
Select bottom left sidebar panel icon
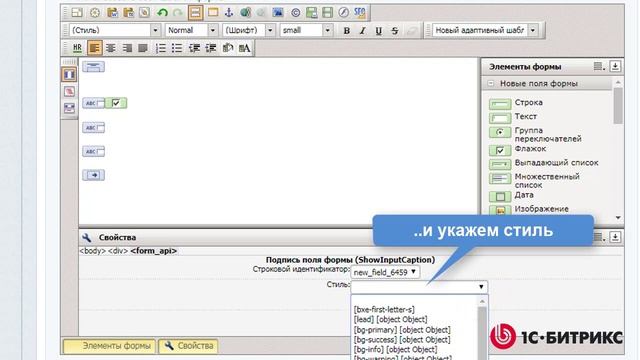[x=69, y=108]
